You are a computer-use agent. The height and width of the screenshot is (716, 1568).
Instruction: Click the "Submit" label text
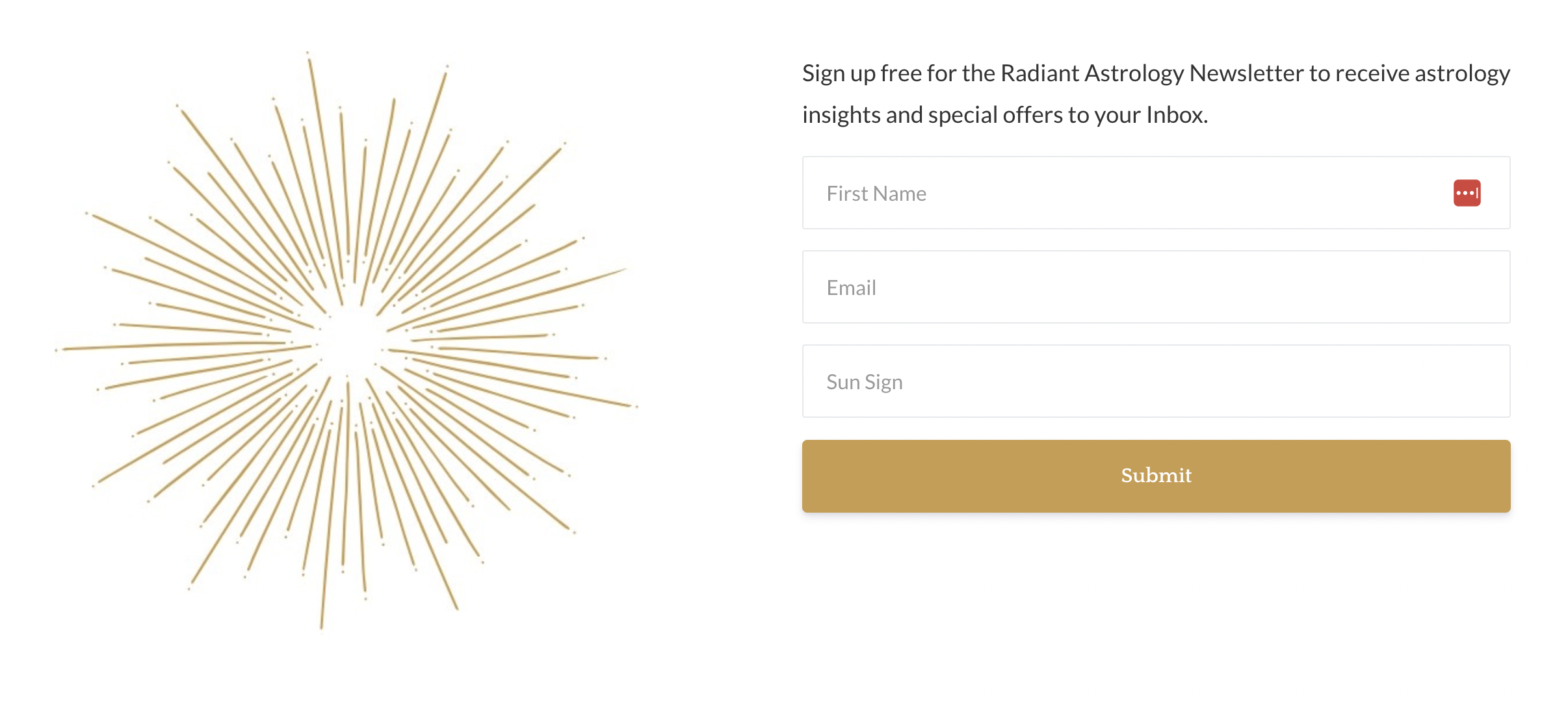click(1156, 476)
